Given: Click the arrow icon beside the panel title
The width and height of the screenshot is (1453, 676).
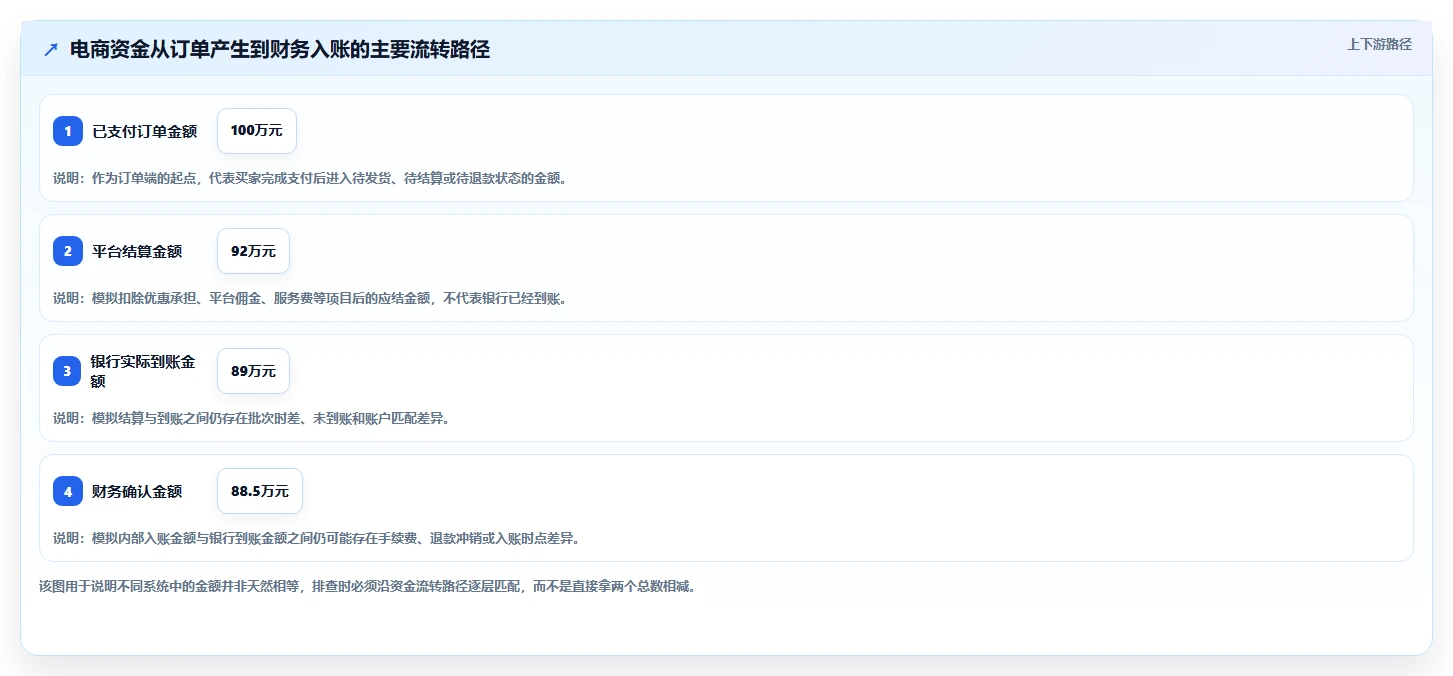Looking at the screenshot, I should pos(51,50).
